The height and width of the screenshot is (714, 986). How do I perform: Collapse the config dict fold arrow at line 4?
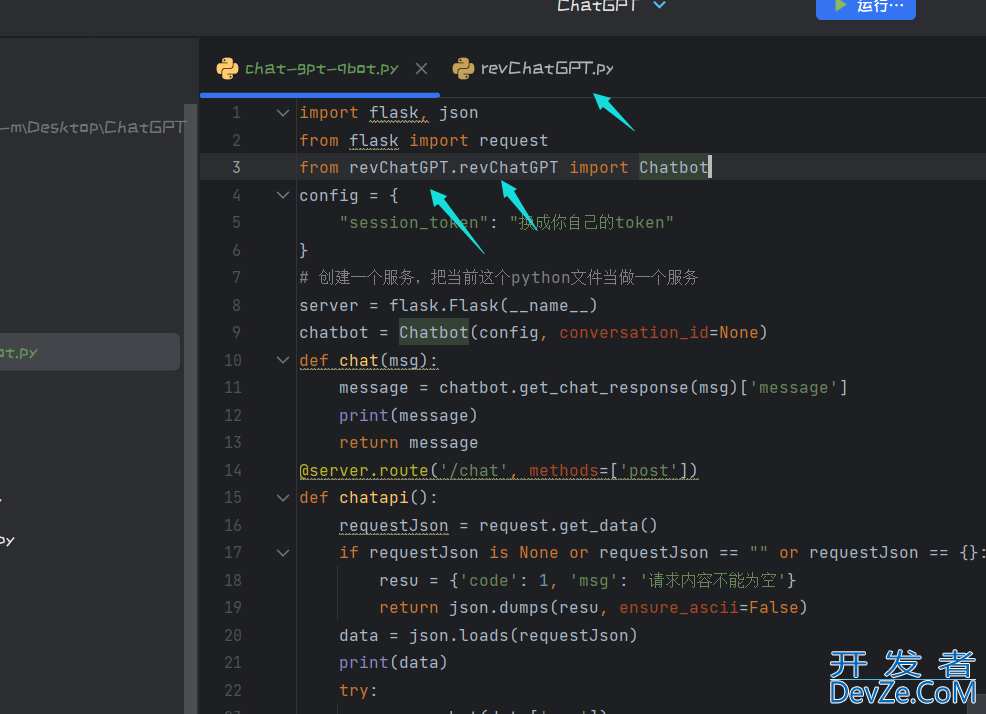[x=283, y=195]
